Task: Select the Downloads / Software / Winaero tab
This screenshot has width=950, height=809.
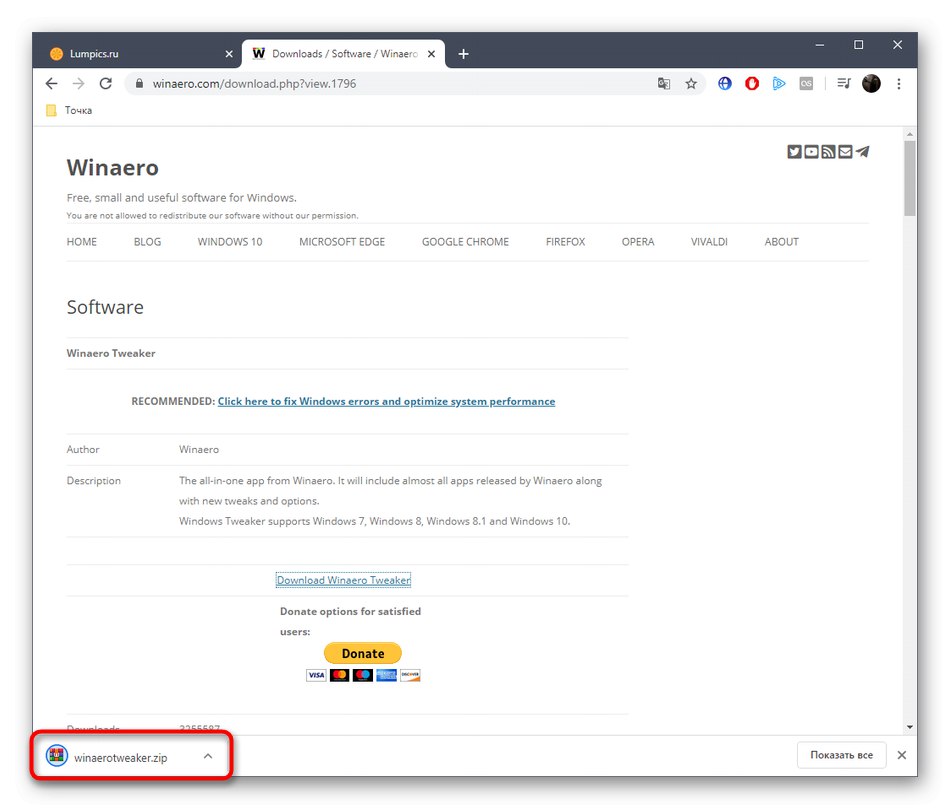Action: tap(343, 54)
